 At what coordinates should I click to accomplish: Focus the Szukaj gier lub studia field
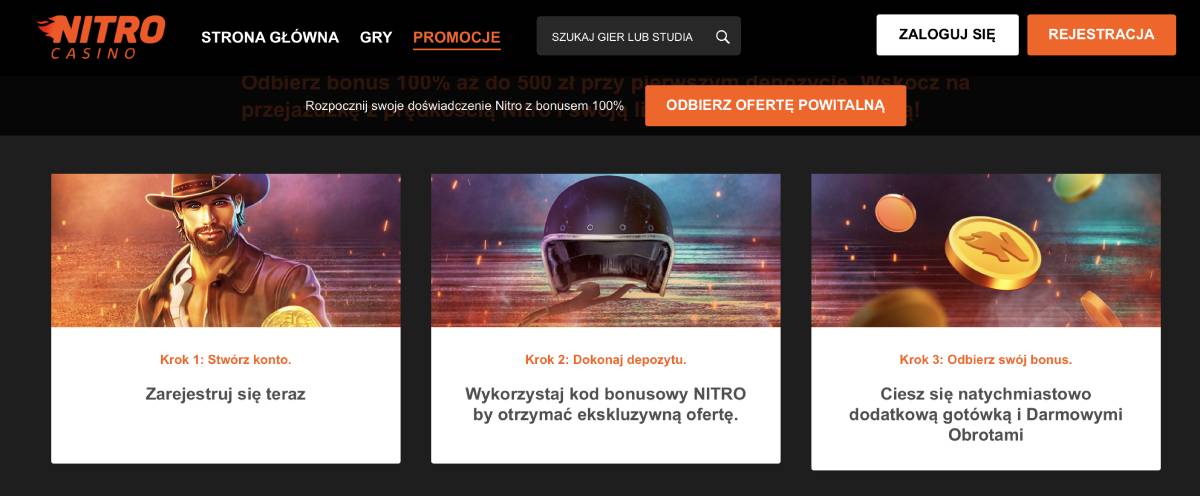point(639,36)
